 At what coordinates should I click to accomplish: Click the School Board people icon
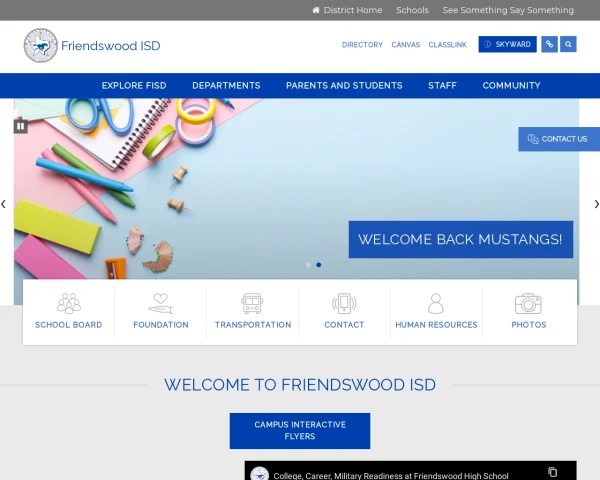coord(69,303)
